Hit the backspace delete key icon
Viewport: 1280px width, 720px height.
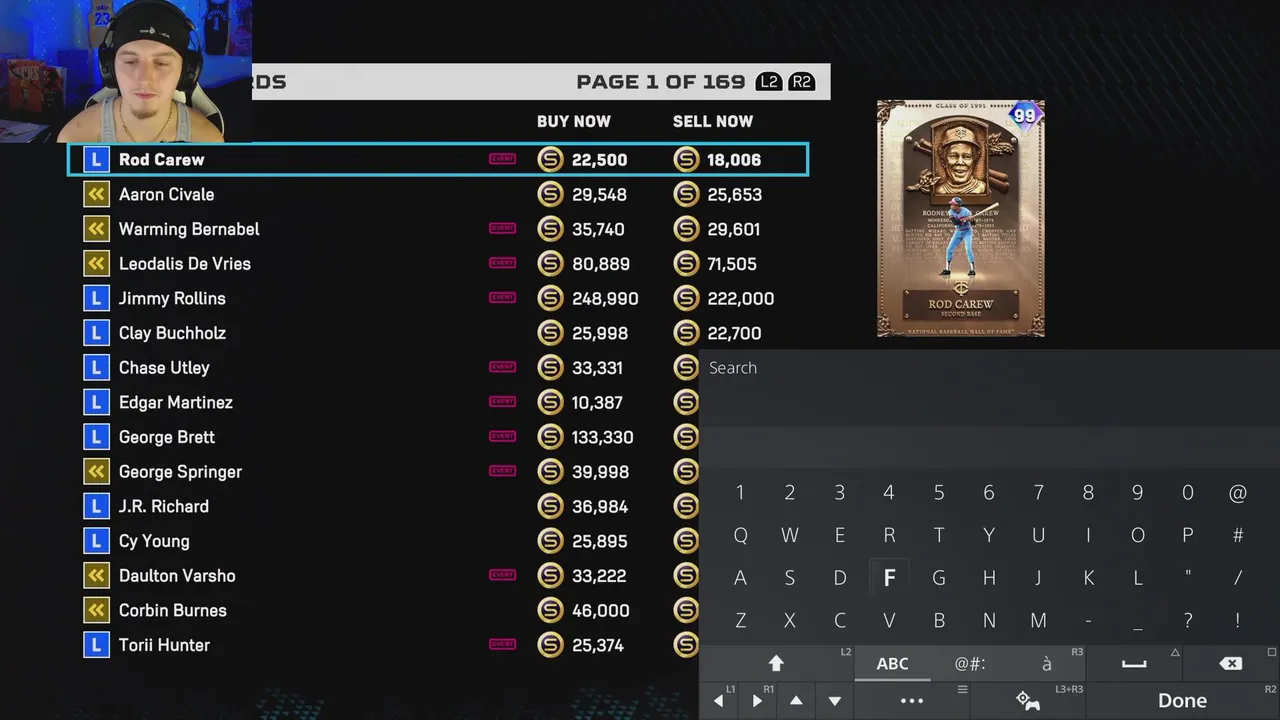[1231, 663]
